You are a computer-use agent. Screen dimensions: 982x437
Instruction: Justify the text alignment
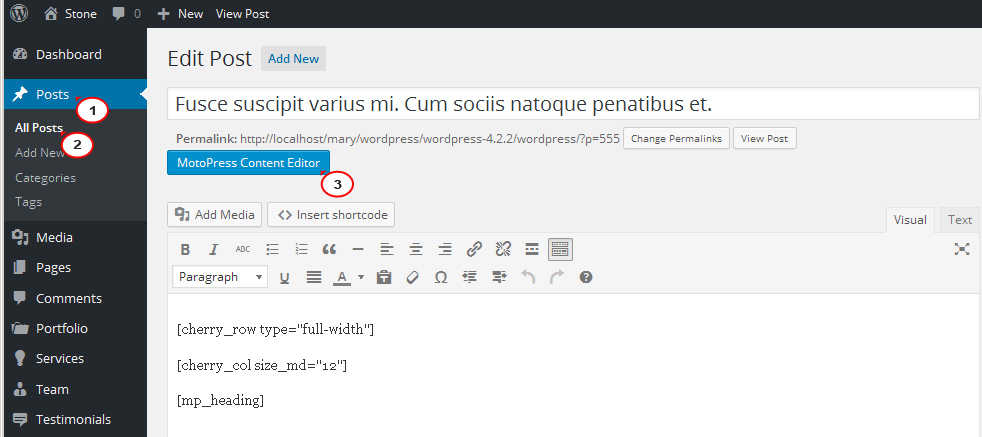[314, 277]
